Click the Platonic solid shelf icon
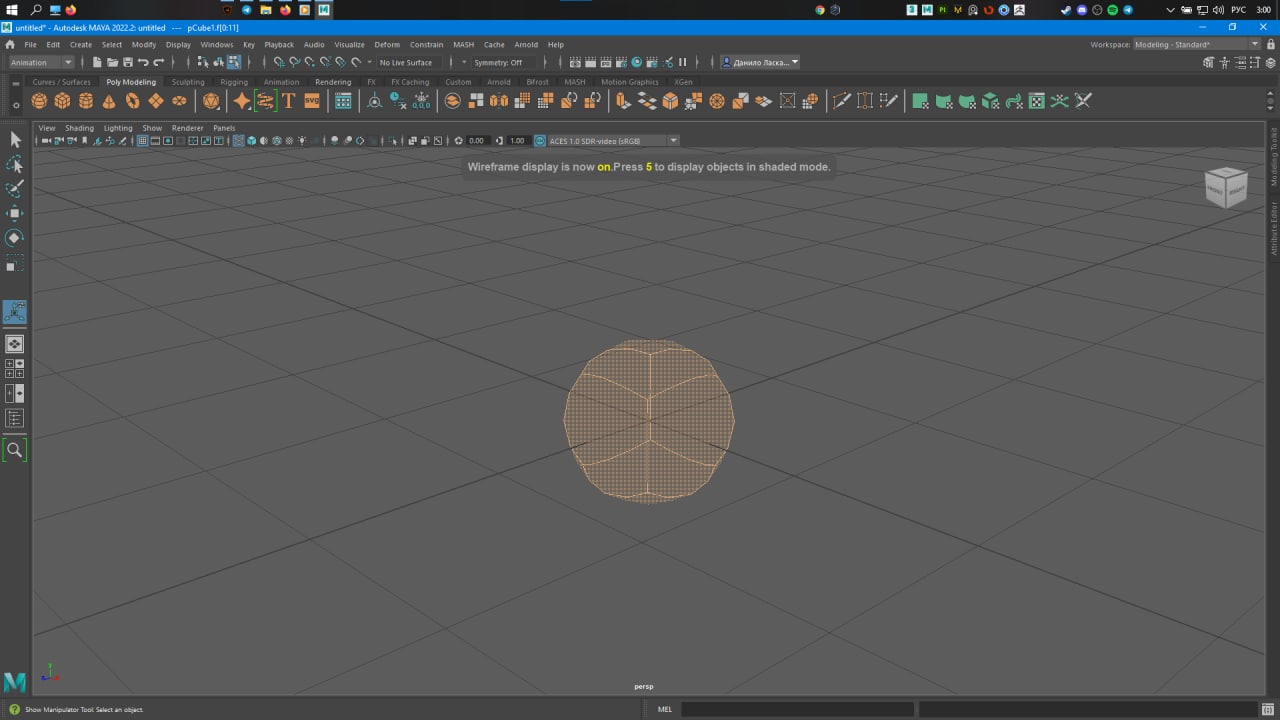Screen dimensions: 1280x720 pyautogui.click(x=211, y=101)
